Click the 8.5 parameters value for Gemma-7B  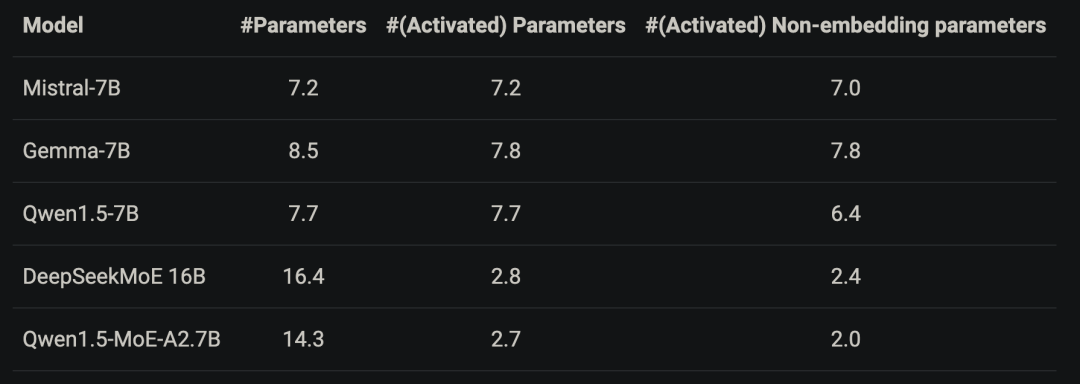tap(303, 151)
